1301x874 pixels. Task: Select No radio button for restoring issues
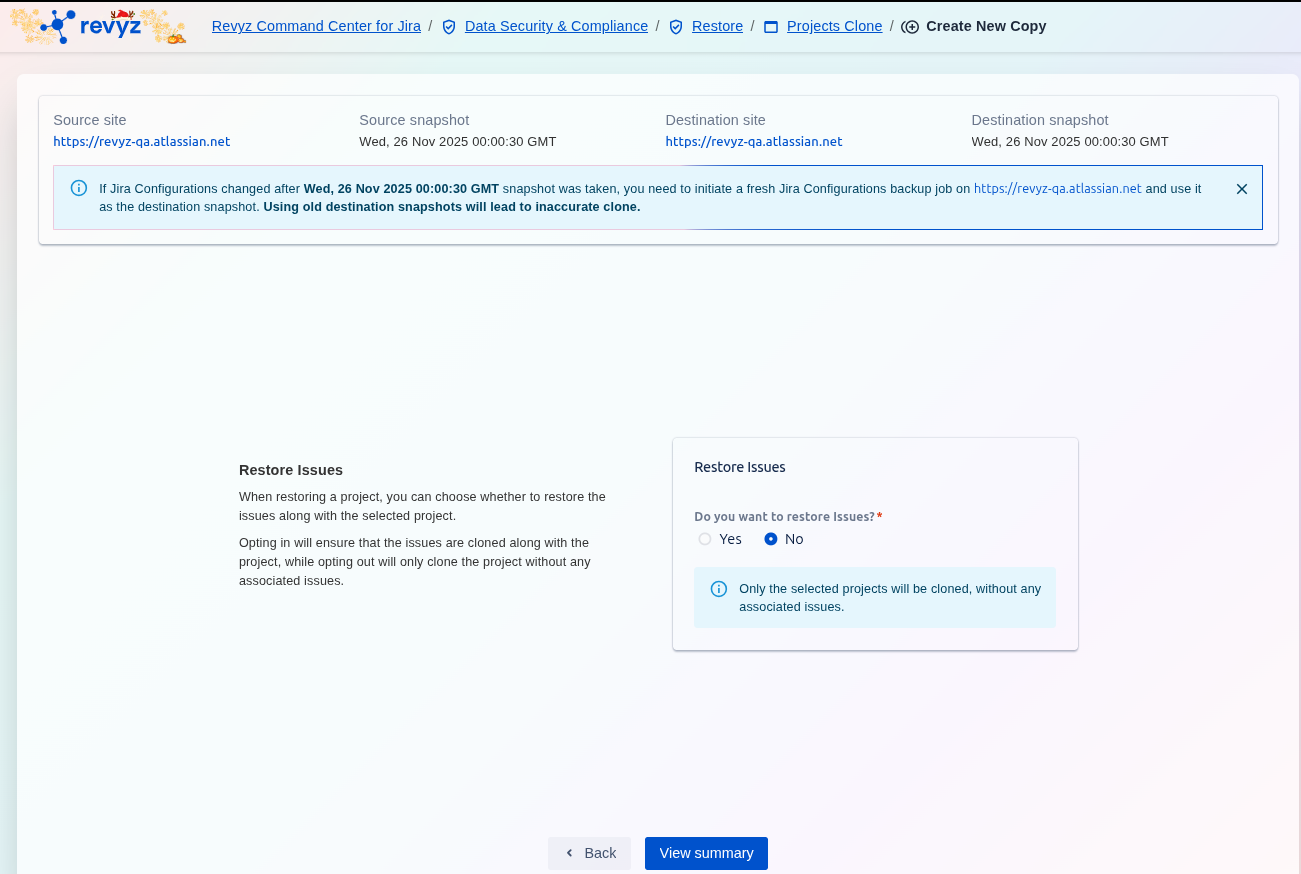pyautogui.click(x=771, y=539)
